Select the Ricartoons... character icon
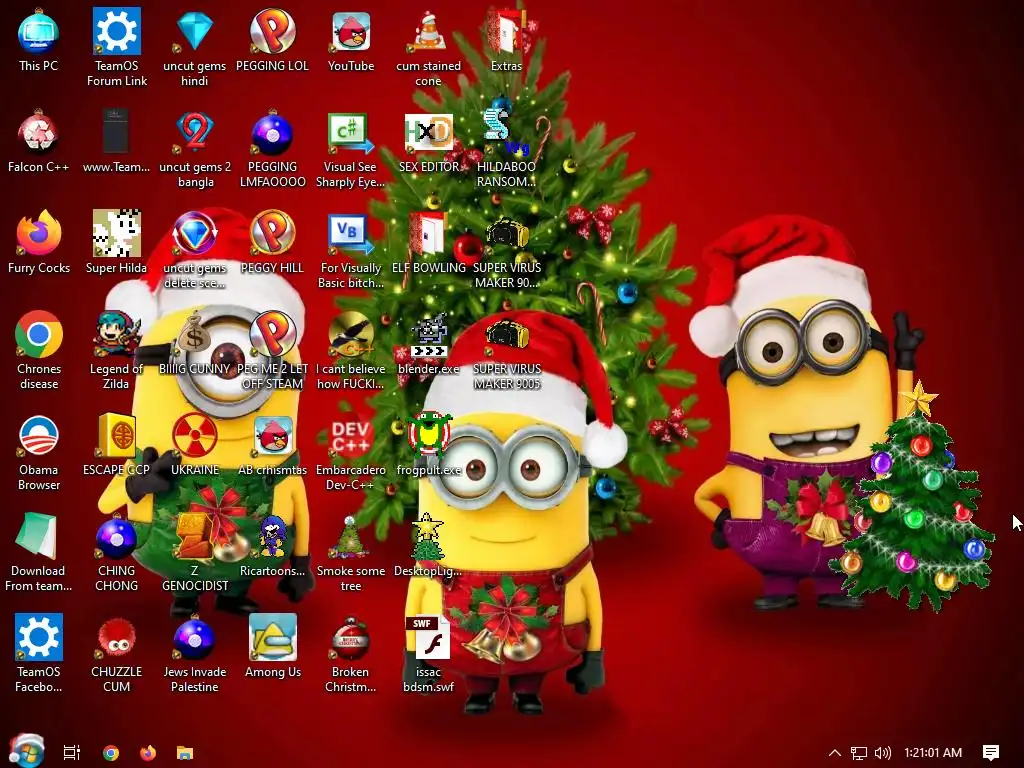 coord(272,545)
